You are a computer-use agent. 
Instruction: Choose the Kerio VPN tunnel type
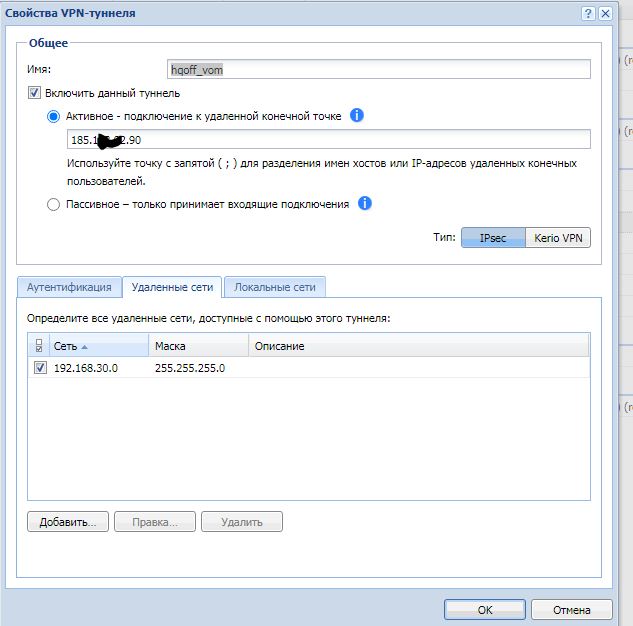558,238
